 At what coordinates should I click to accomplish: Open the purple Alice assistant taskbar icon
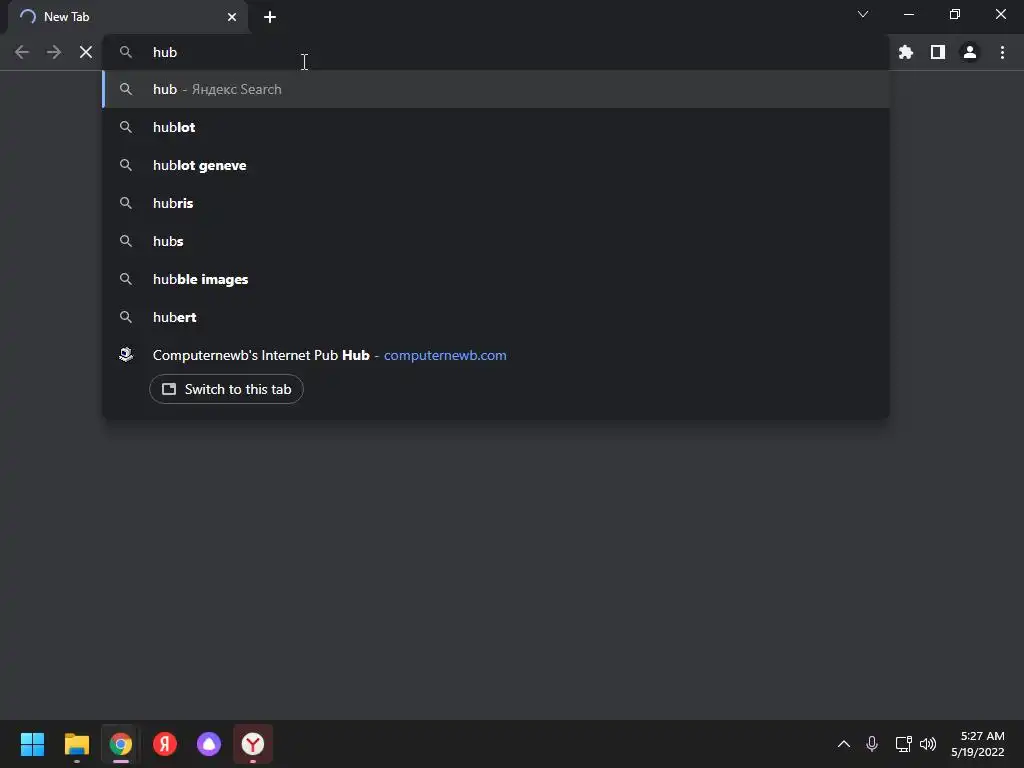click(209, 744)
